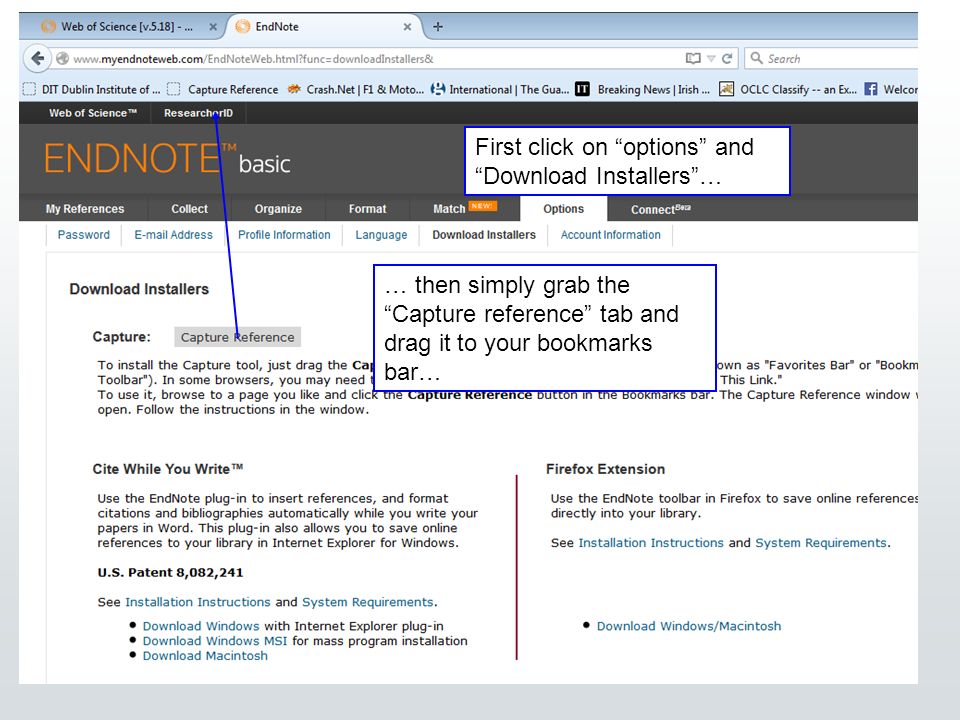Click the search magnifier icon
Screen dimensions: 960x720
757,58
